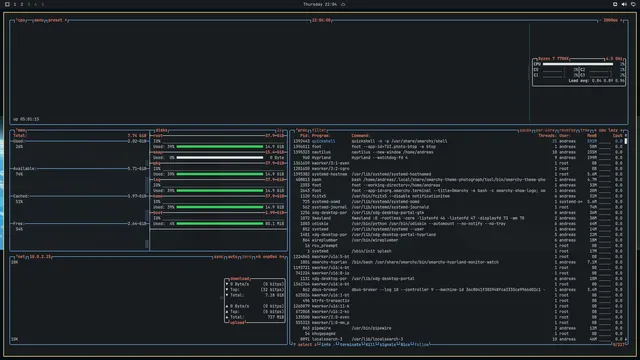Click Kill in the proc footer
The width and height of the screenshot is (640, 360).
370,344
